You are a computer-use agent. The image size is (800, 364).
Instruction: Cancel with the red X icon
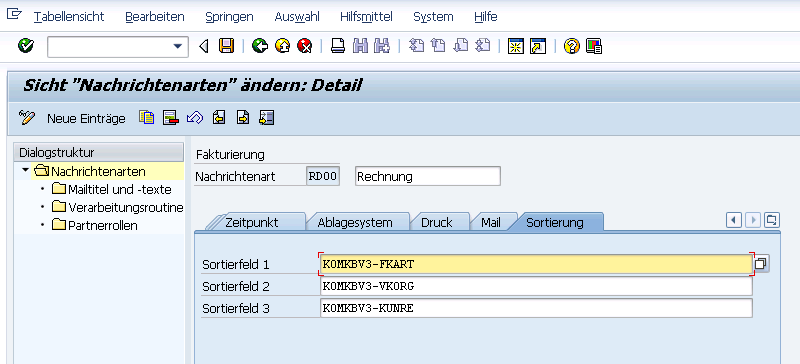[x=305, y=46]
